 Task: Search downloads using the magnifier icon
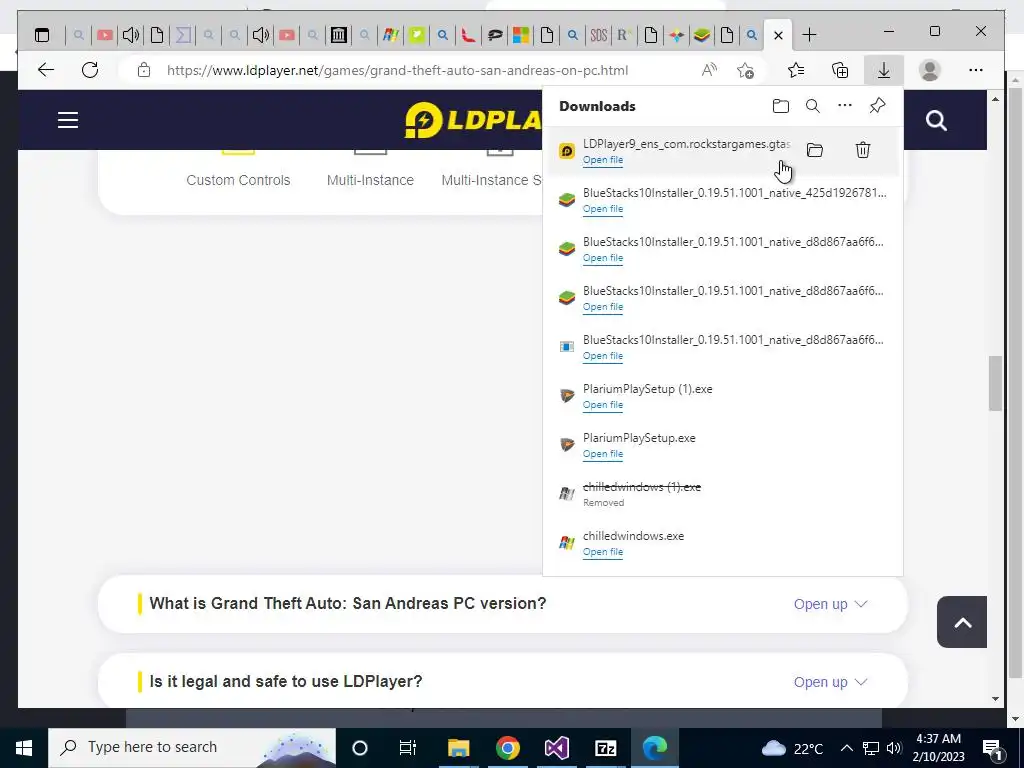[x=812, y=106]
